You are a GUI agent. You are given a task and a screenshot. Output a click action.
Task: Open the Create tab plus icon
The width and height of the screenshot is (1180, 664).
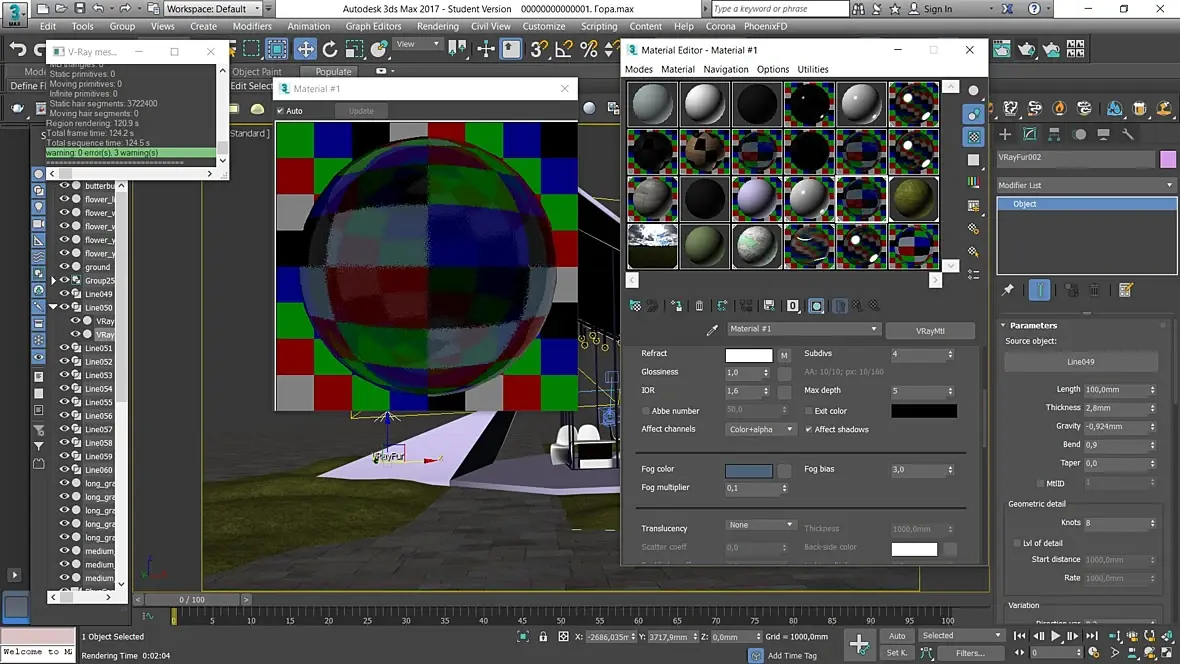coord(1005,134)
